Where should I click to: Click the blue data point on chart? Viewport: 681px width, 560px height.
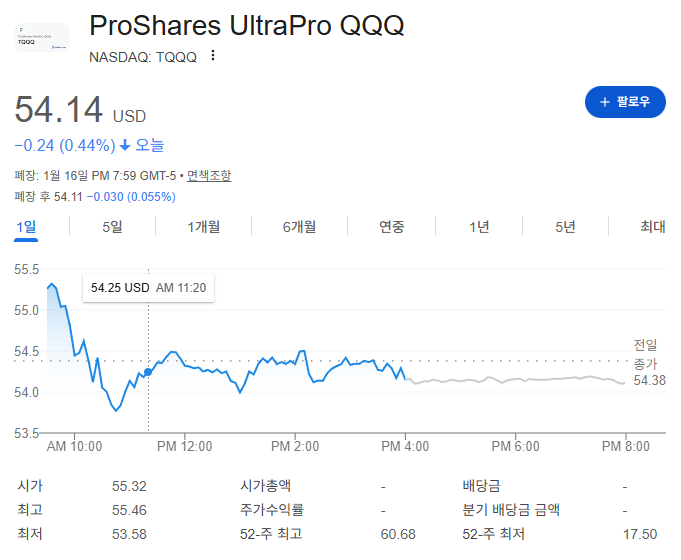(149, 372)
